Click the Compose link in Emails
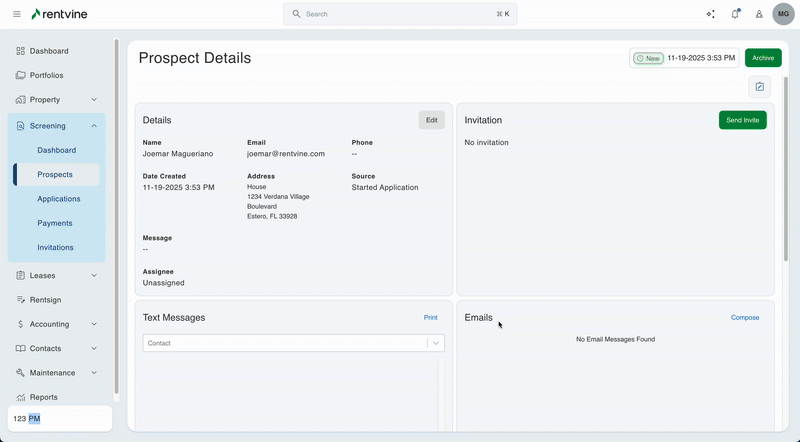Screen dimensions: 800x442 (x=745, y=318)
